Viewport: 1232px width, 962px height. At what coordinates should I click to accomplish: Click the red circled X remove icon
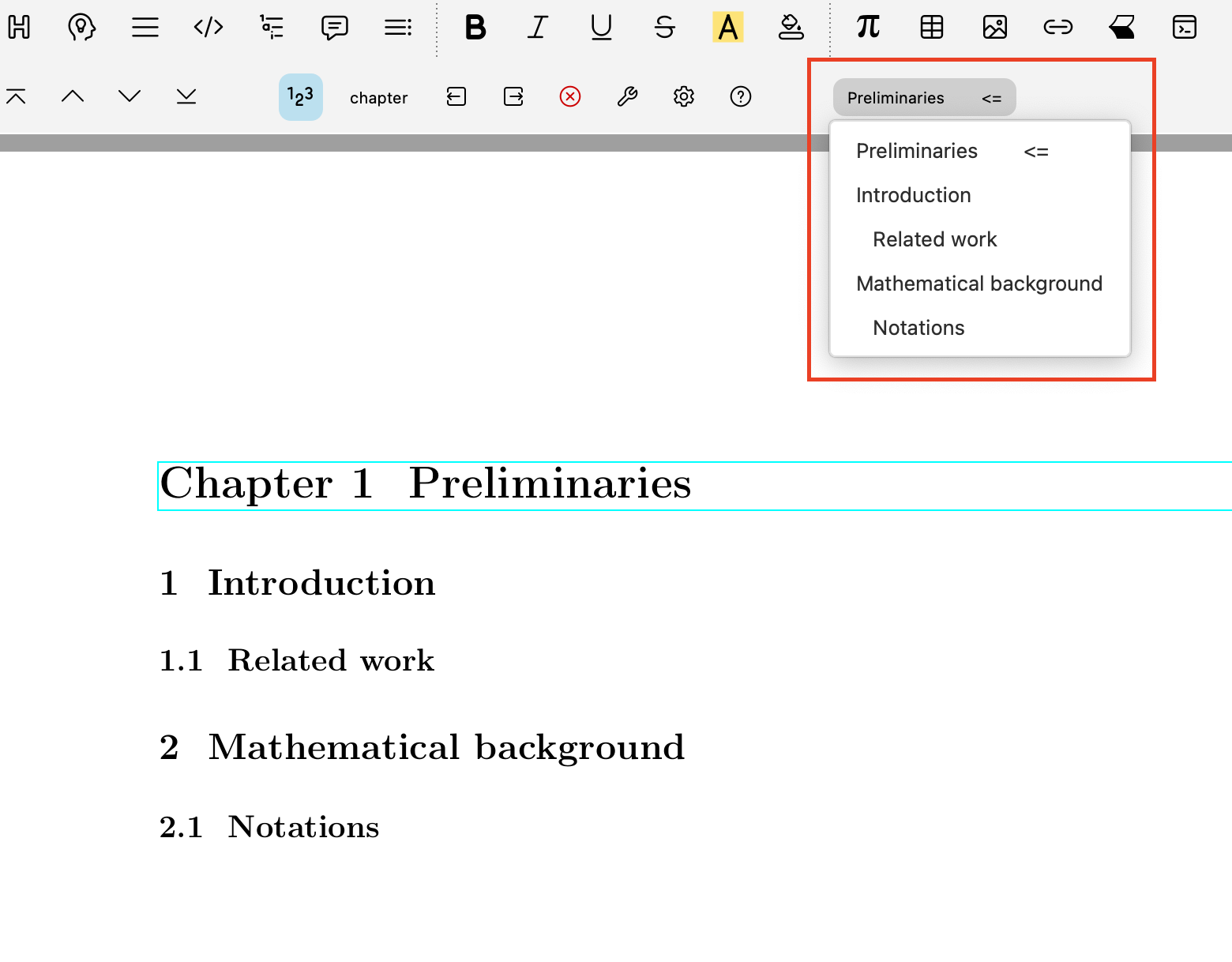pyautogui.click(x=569, y=96)
